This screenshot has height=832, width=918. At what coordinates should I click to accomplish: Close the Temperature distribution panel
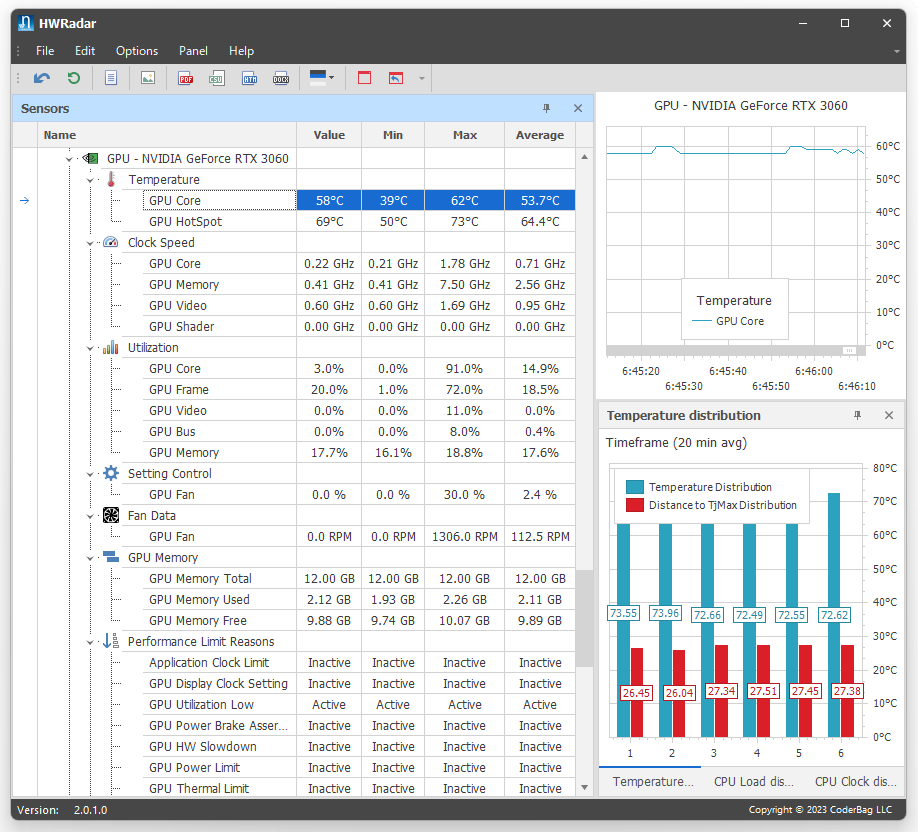point(889,415)
